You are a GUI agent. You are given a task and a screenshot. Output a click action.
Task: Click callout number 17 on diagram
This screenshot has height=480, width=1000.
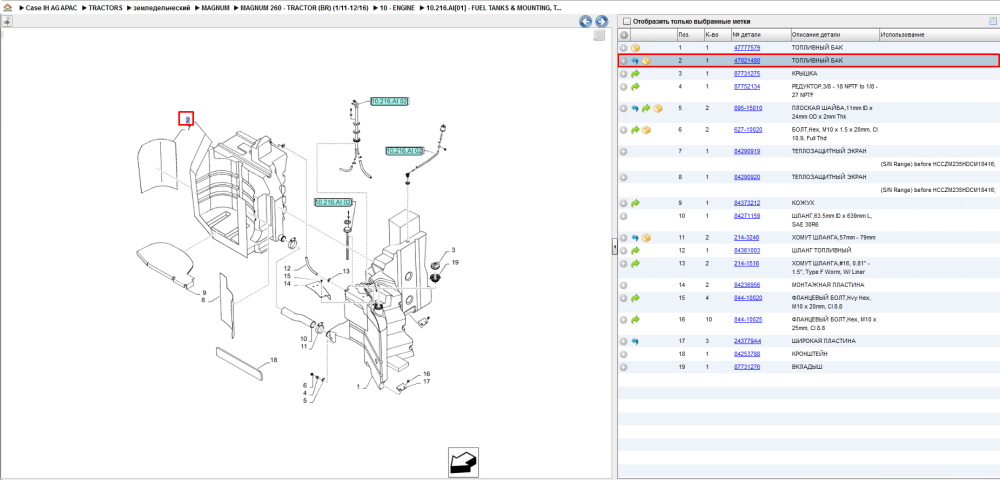tap(427, 381)
